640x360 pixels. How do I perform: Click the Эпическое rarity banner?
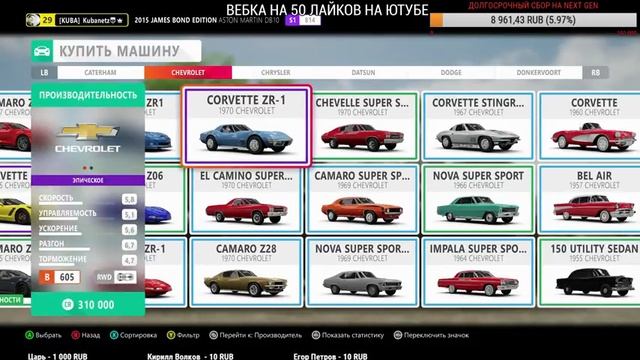tap(88, 180)
